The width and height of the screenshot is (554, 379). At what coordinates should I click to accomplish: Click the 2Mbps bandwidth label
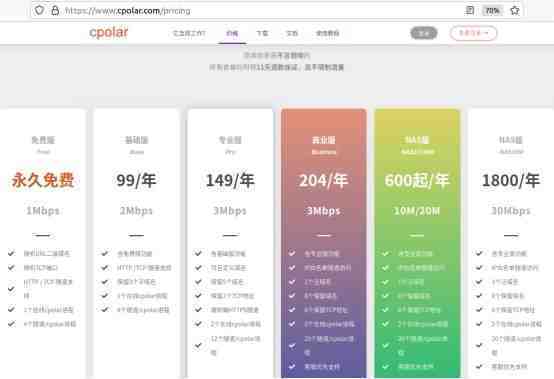point(136,211)
